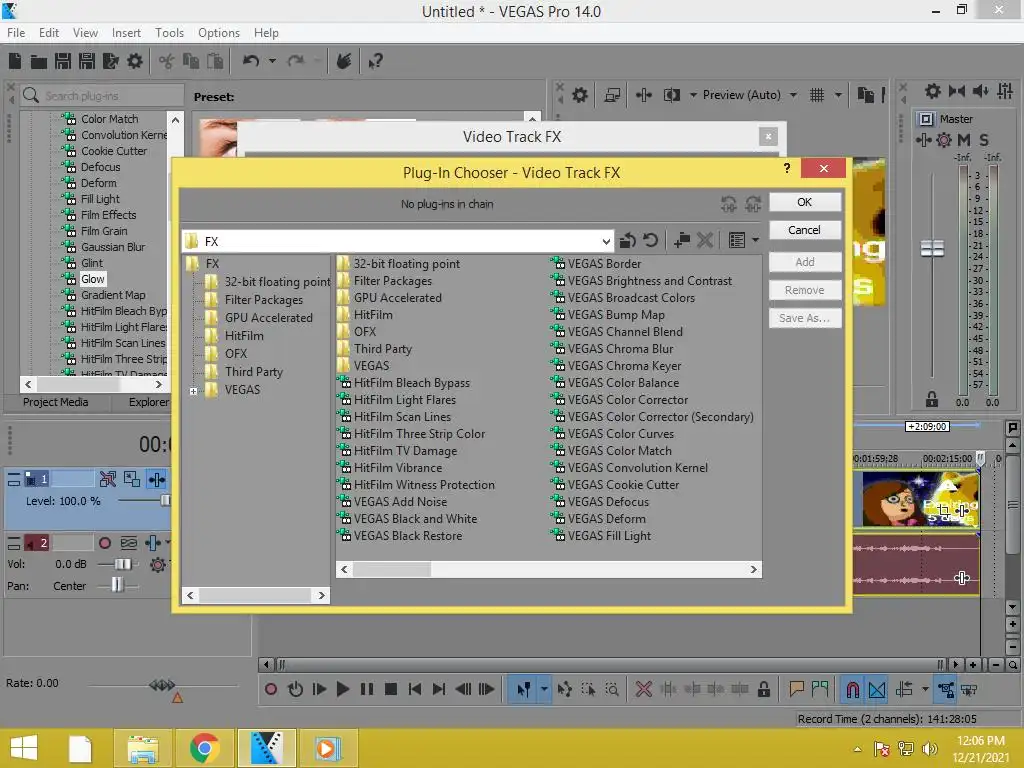Stop playback with the Stop button
This screenshot has height=768, width=1024.
391,689
